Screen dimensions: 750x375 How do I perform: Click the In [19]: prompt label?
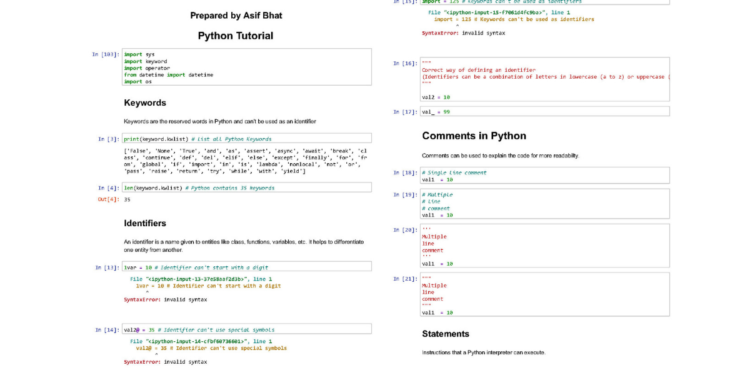pos(406,195)
